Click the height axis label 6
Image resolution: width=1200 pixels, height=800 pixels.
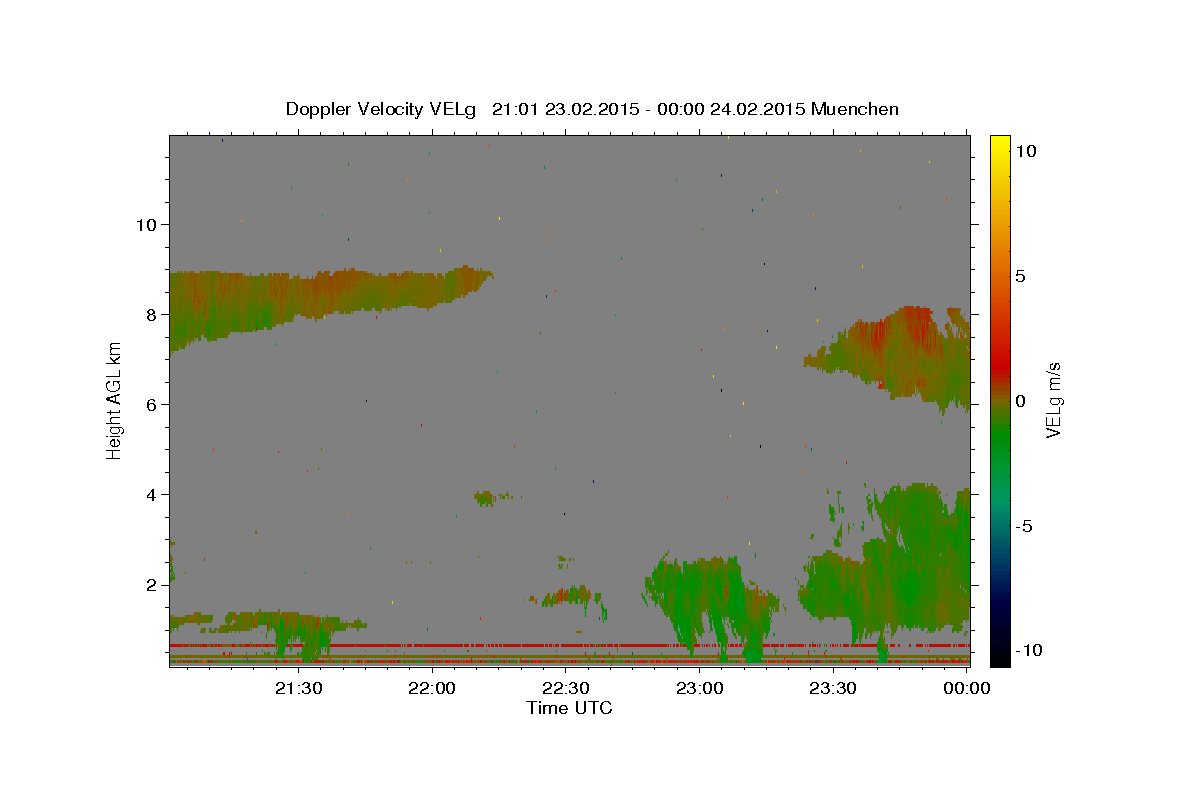pos(152,404)
